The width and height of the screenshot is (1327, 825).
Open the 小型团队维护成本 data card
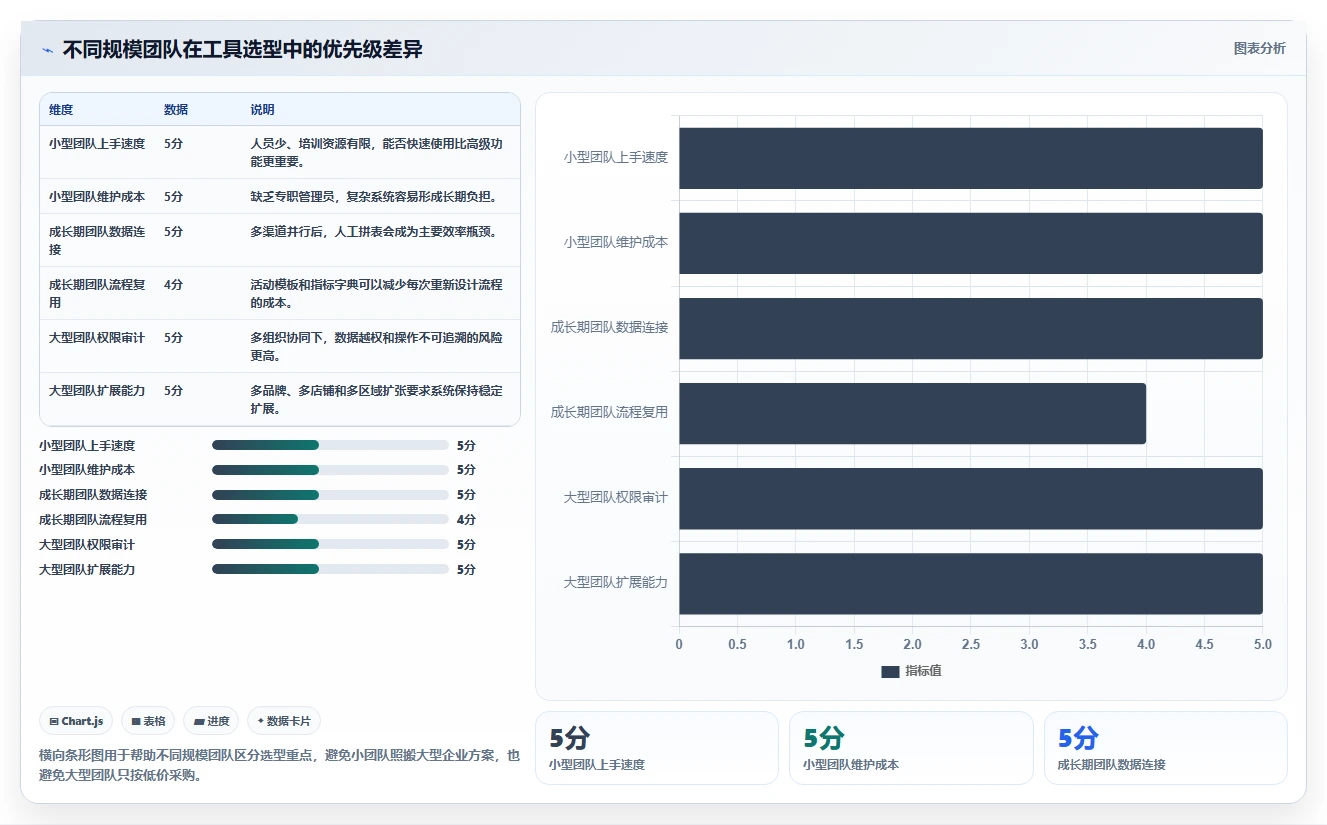(911, 748)
